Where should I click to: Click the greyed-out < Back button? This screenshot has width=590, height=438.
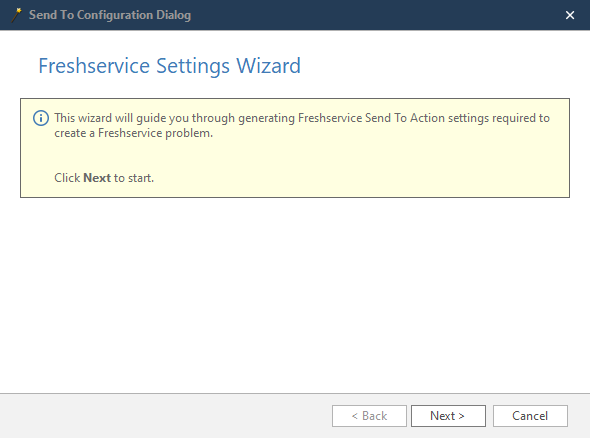[x=369, y=416]
